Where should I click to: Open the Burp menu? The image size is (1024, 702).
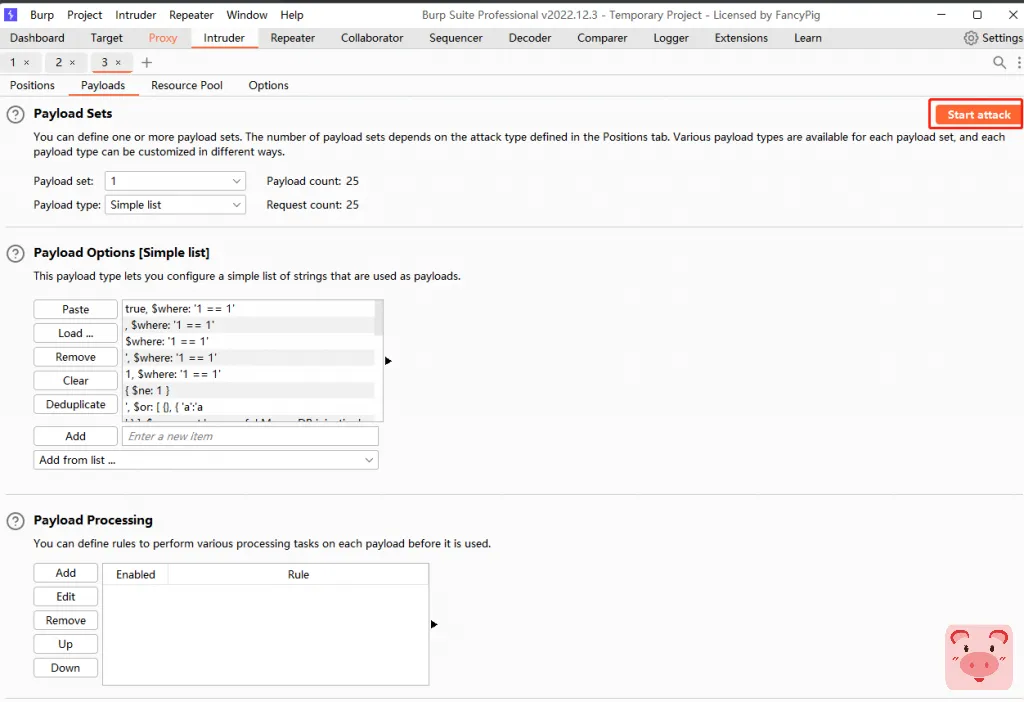point(42,14)
